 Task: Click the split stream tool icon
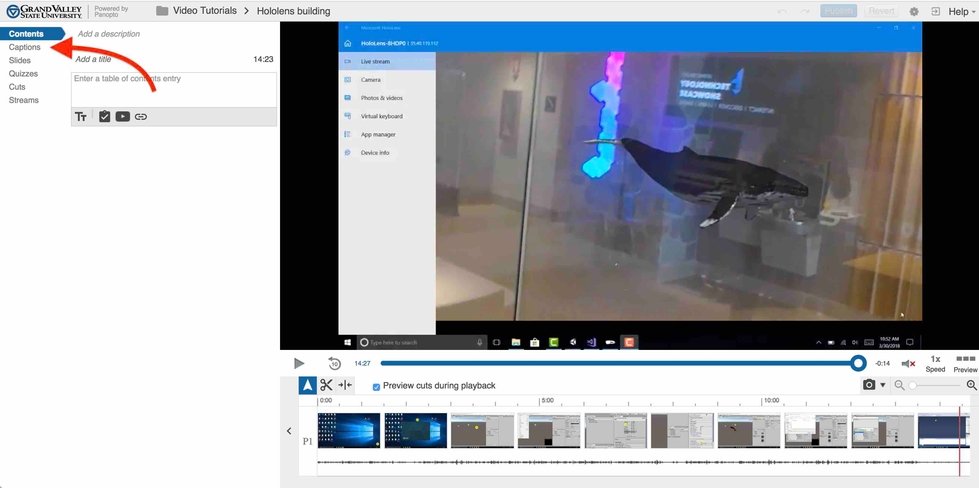click(x=345, y=385)
